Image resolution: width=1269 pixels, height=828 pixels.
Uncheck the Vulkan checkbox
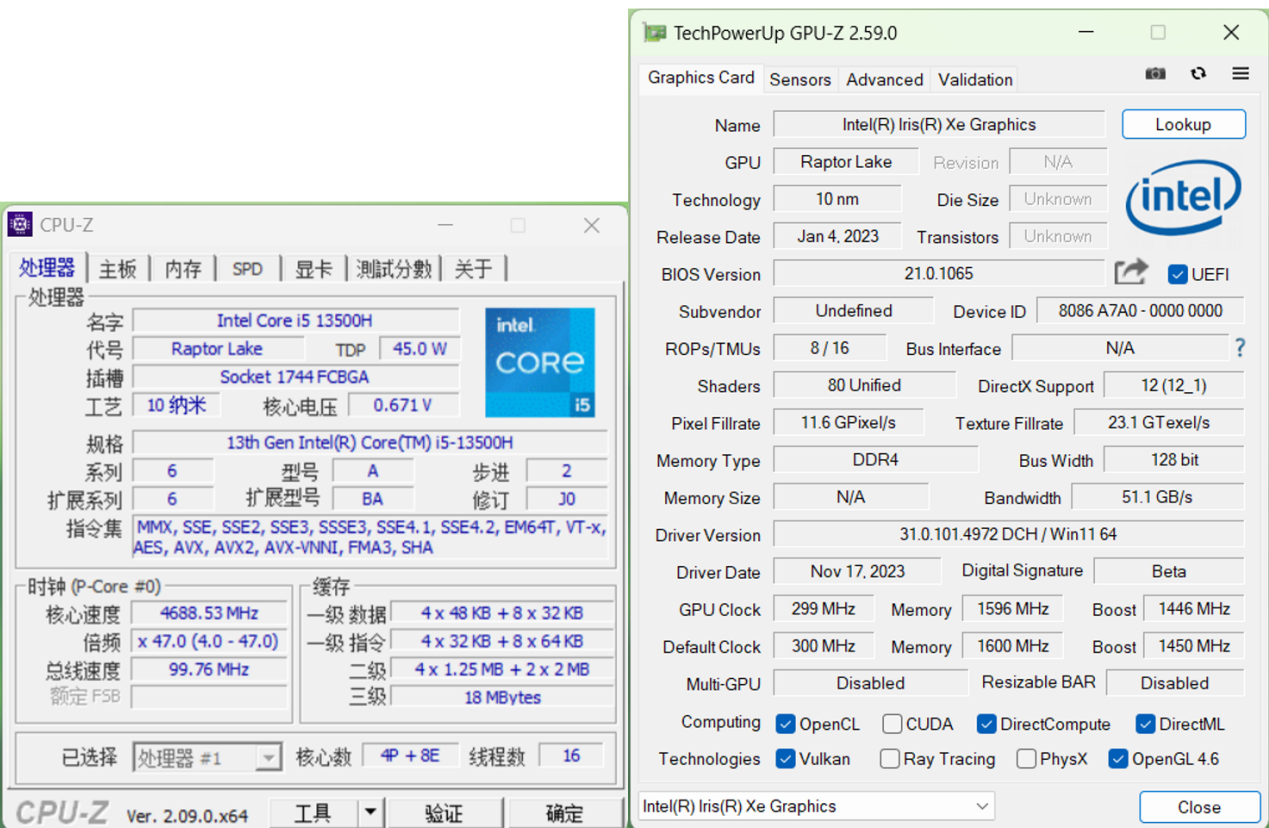(x=786, y=759)
